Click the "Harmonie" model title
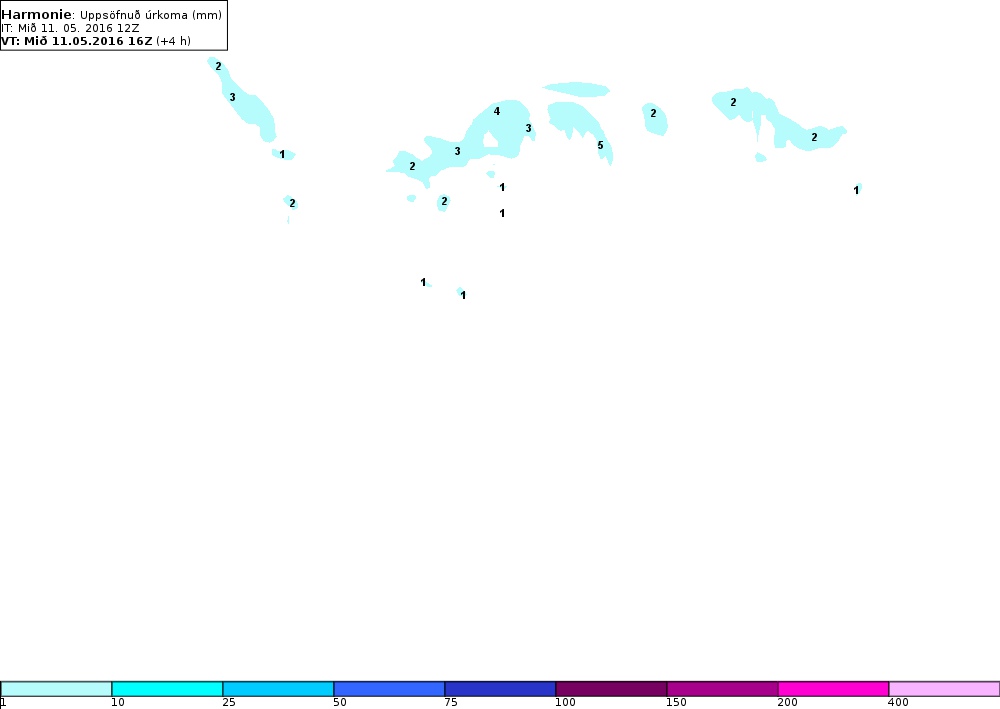1000x709 pixels. tap(36, 14)
